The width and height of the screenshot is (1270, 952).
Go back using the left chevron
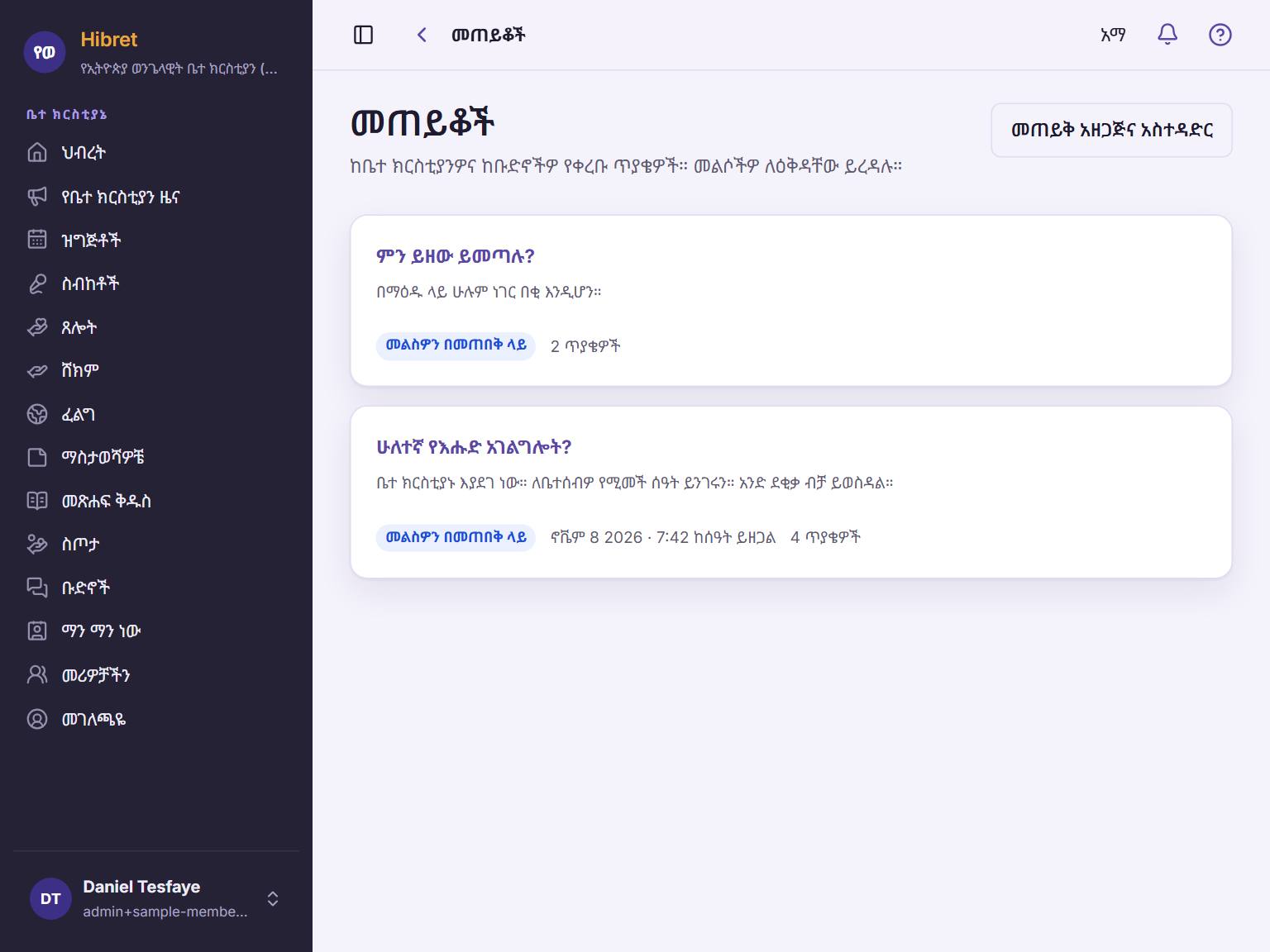(422, 35)
